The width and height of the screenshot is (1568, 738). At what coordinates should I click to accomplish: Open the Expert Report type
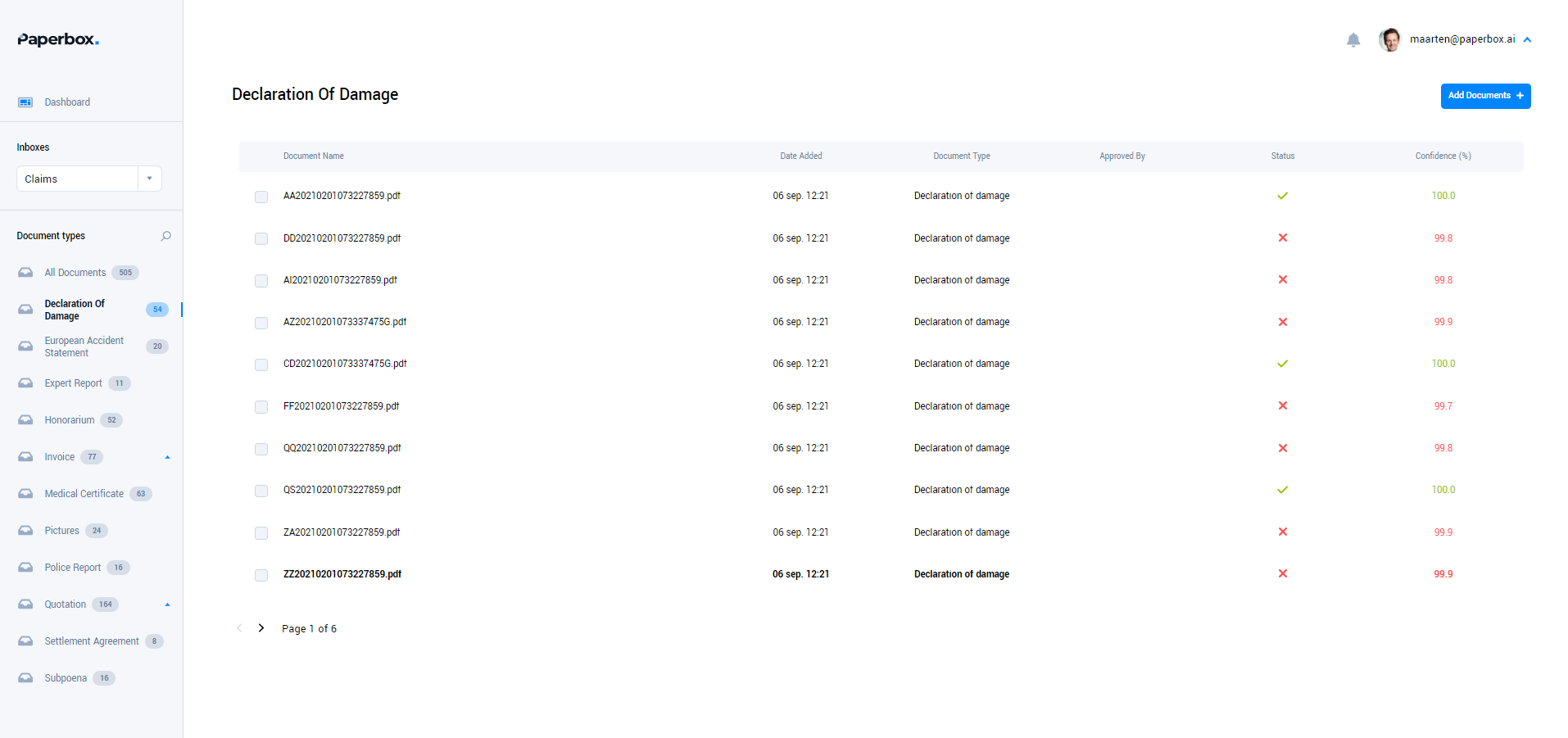[x=73, y=383]
